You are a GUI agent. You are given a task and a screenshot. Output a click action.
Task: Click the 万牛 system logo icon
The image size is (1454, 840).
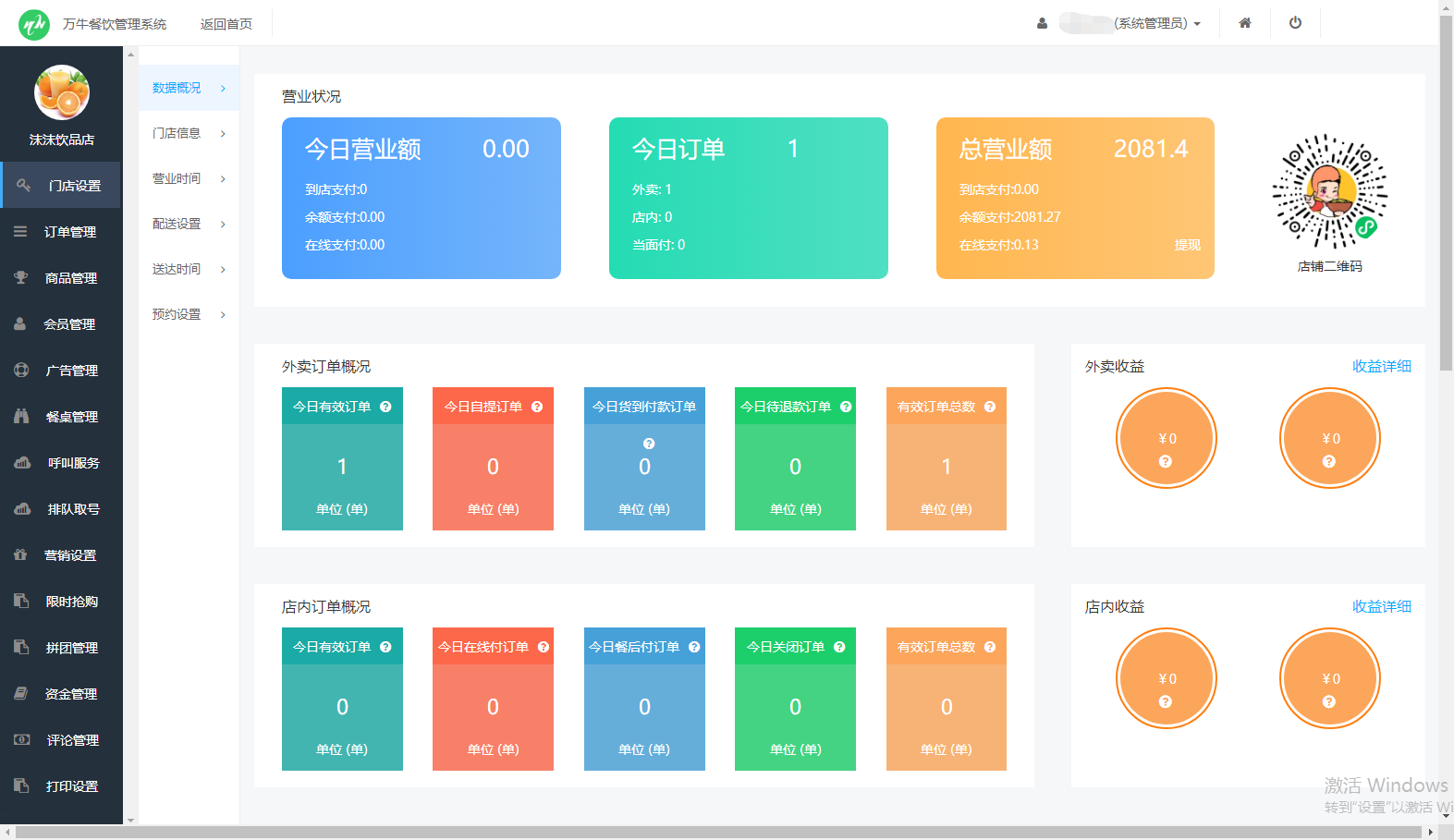pyautogui.click(x=34, y=24)
